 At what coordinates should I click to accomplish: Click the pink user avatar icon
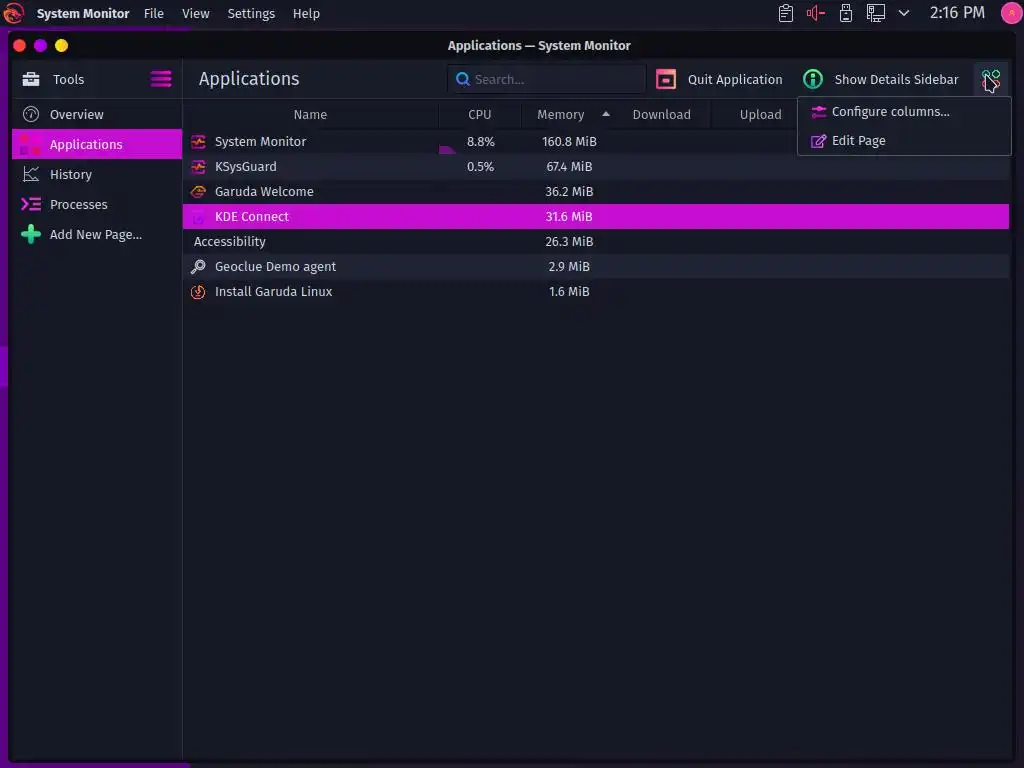[x=1012, y=13]
